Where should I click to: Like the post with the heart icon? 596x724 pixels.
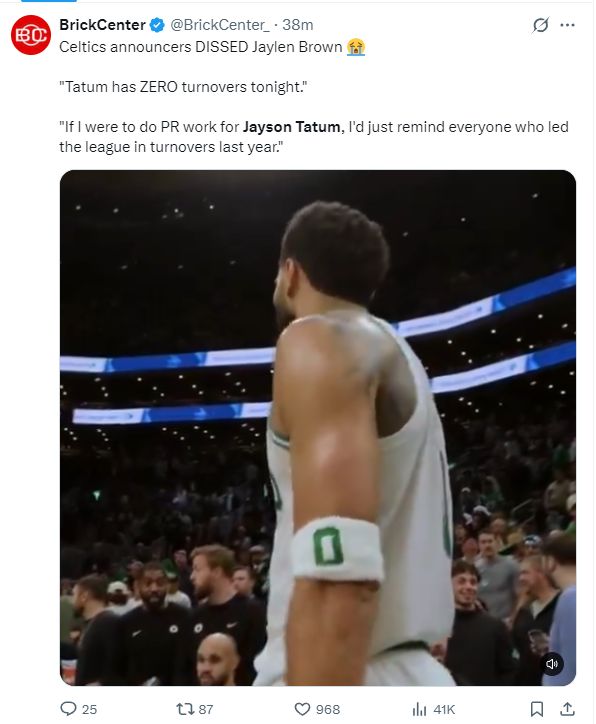[x=302, y=709]
